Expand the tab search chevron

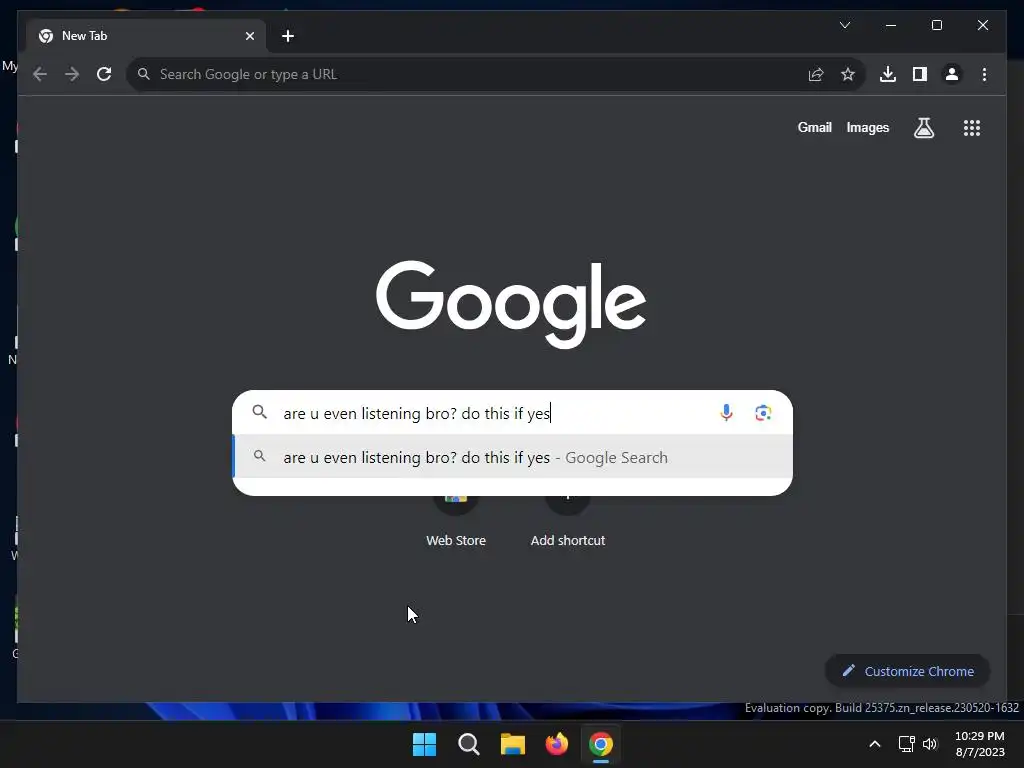pos(844,25)
